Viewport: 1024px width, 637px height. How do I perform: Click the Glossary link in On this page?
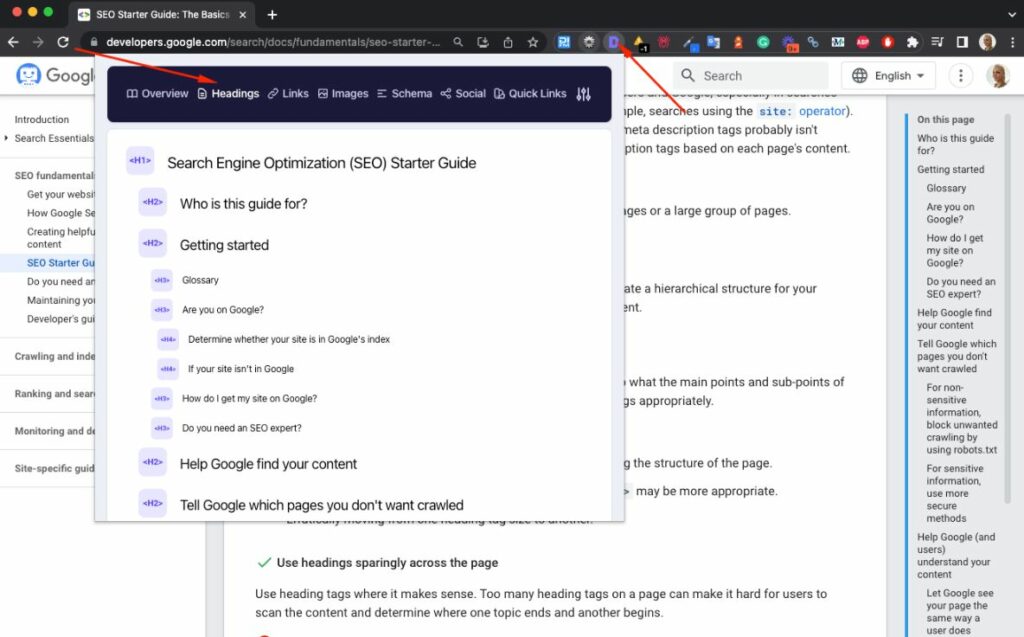(x=946, y=188)
